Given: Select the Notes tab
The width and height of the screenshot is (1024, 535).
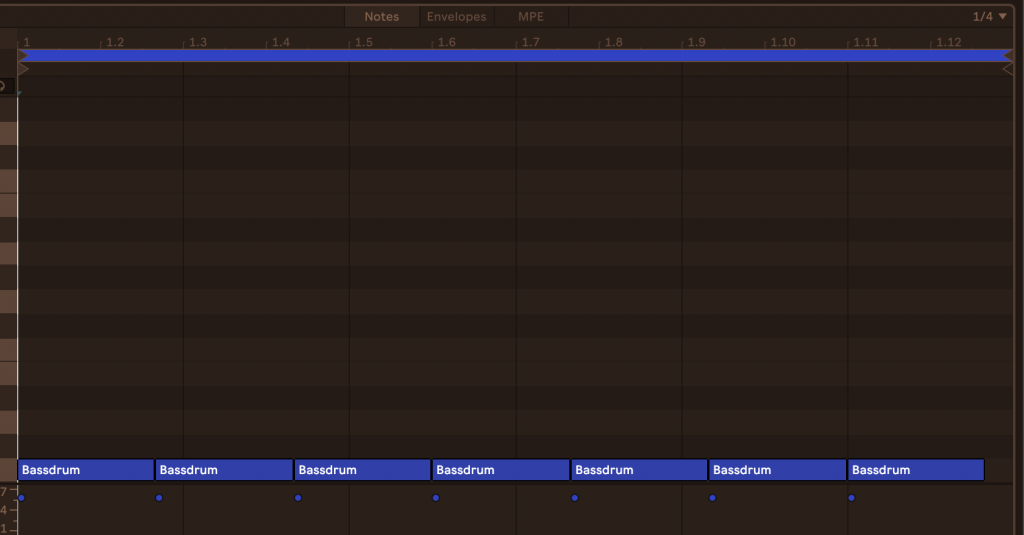Looking at the screenshot, I should click(x=381, y=17).
